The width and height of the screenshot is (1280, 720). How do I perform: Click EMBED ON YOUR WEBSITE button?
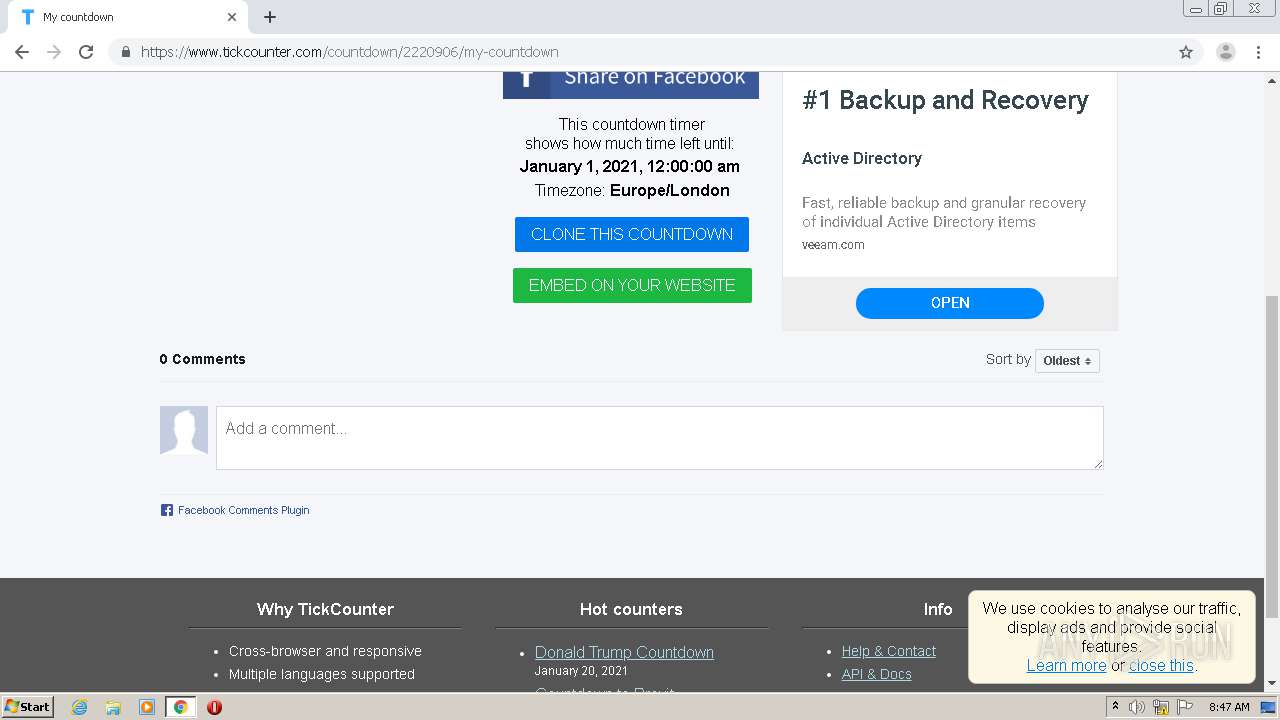632,285
